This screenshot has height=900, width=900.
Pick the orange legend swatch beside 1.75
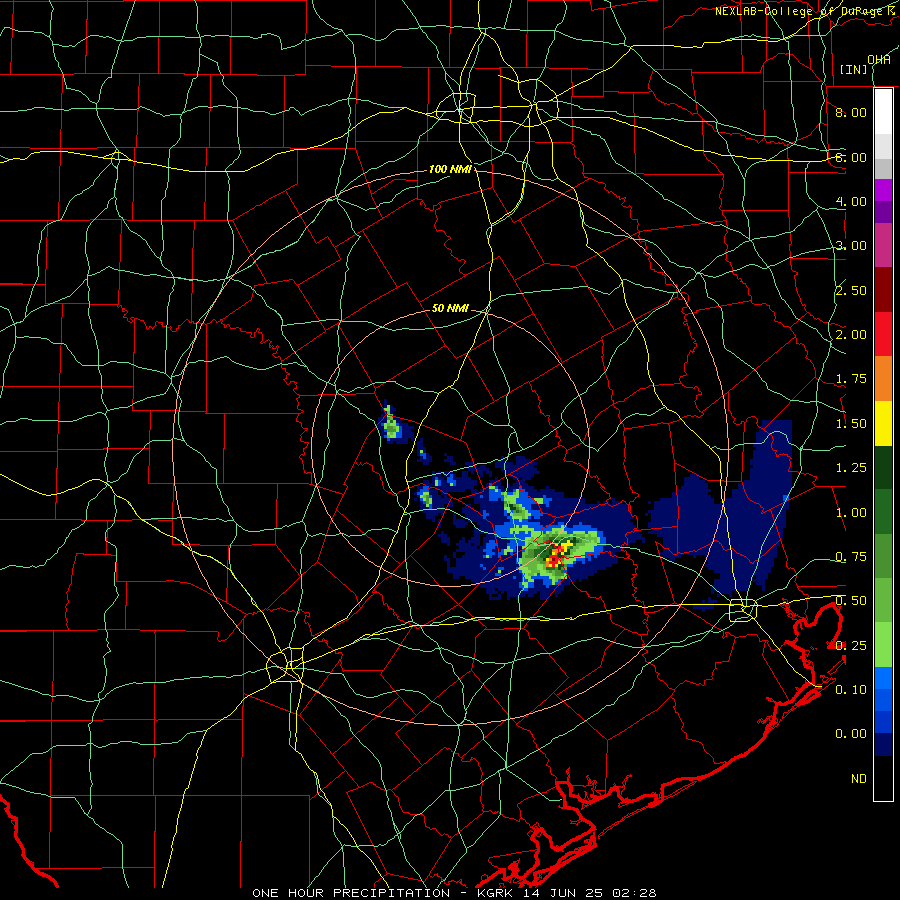coord(883,378)
